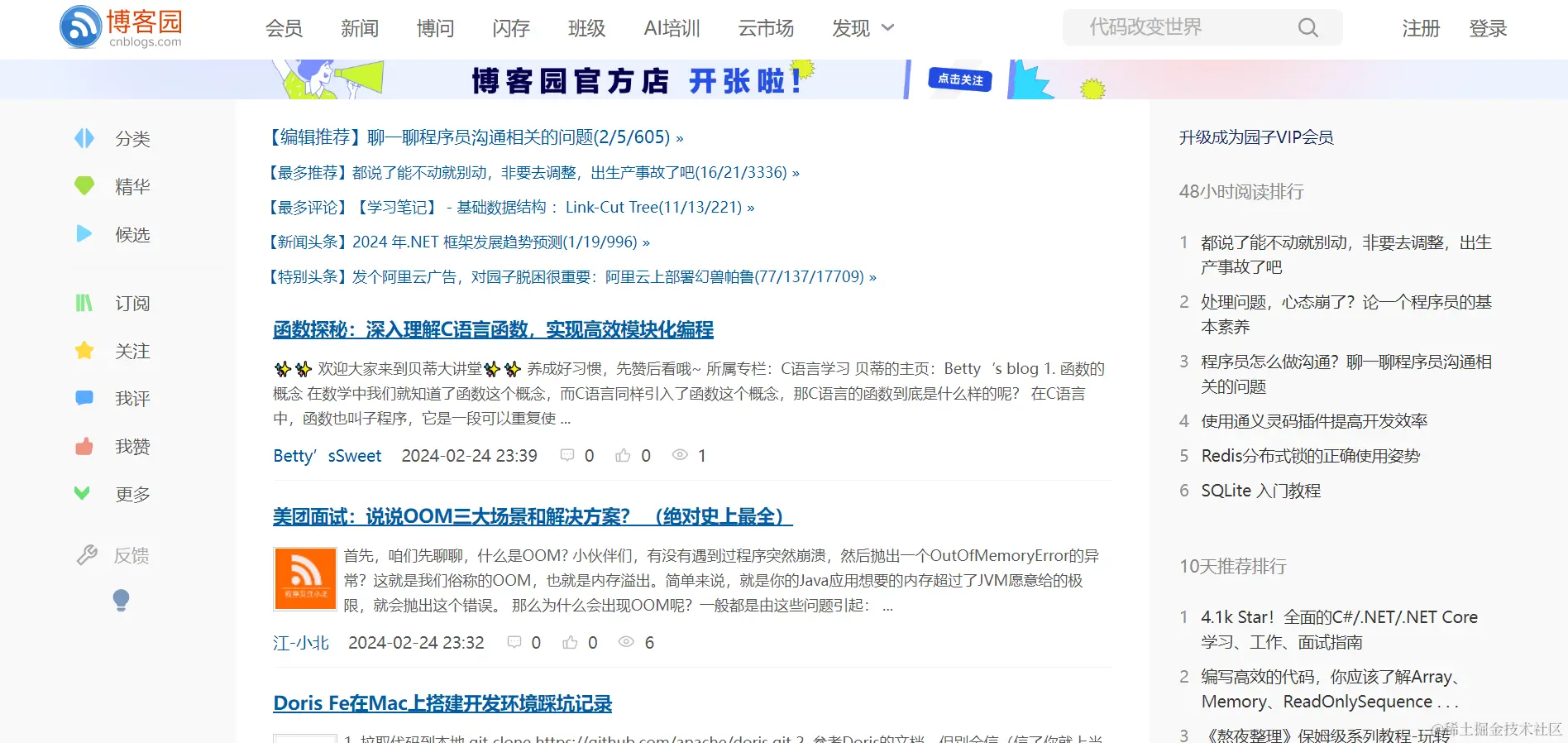Open the 会员 nav item
The image size is (1568, 743).
[x=284, y=28]
